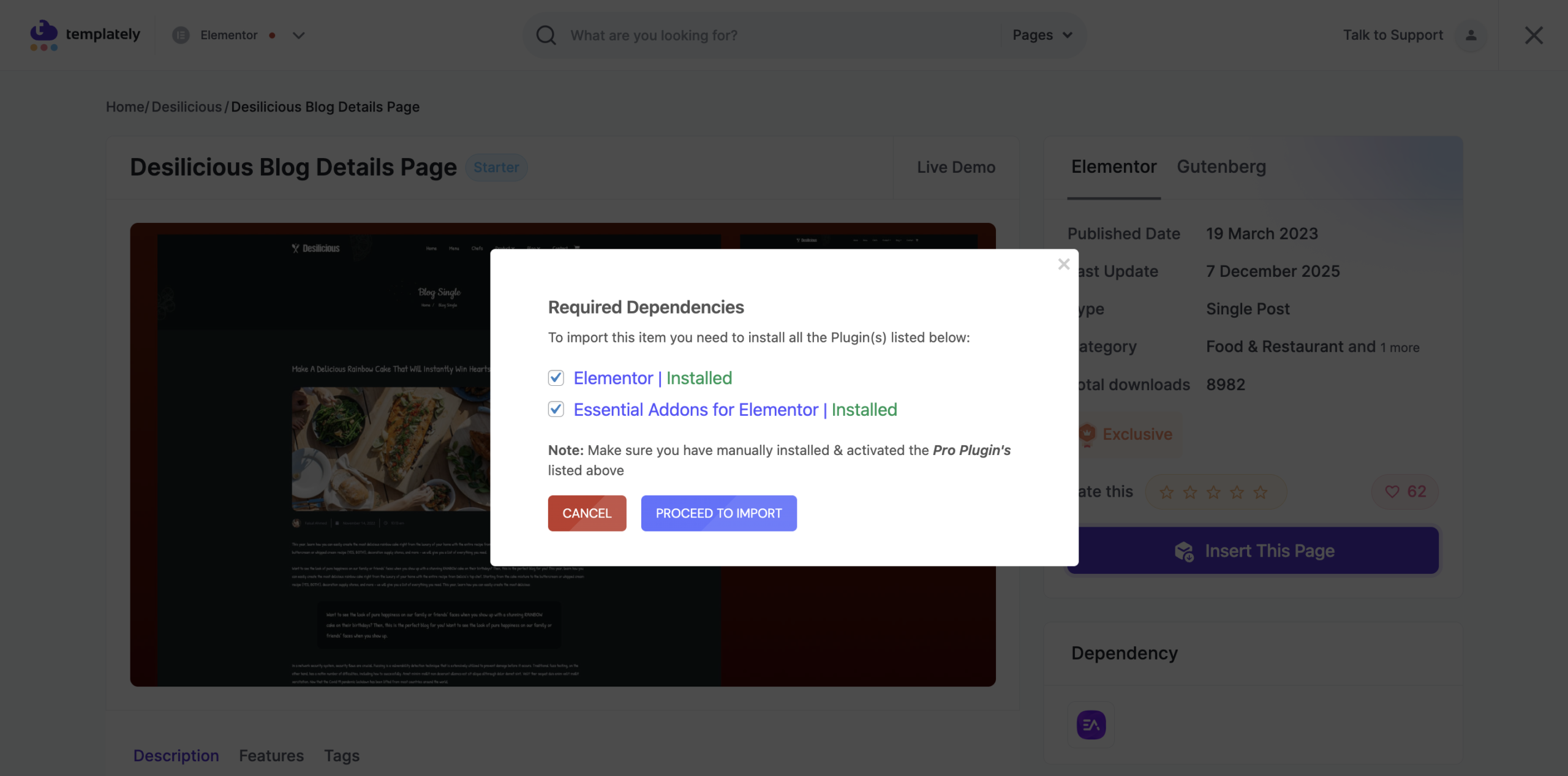The height and width of the screenshot is (776, 1568).
Task: Dismiss the dependencies dialog with X icon
Action: [x=1064, y=264]
